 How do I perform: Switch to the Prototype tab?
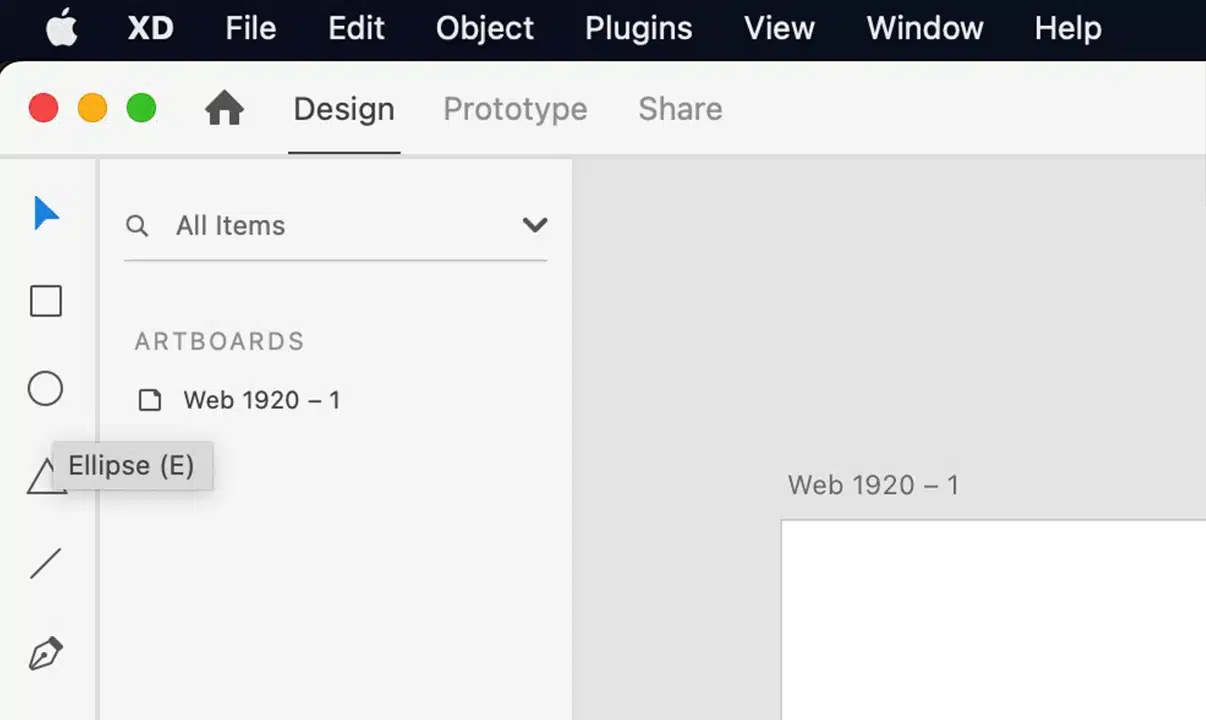514,109
